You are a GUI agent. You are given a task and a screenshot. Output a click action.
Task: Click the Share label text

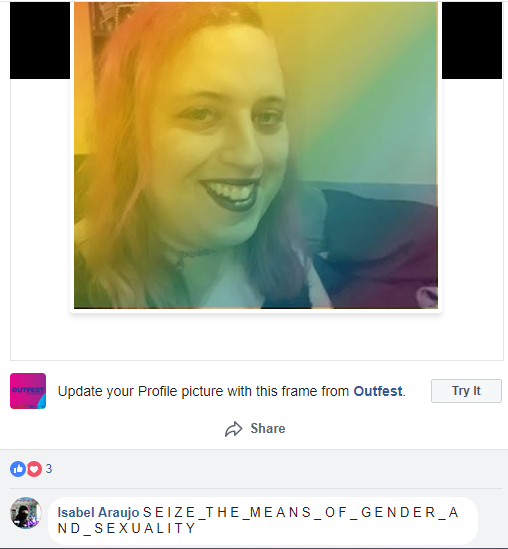click(268, 429)
